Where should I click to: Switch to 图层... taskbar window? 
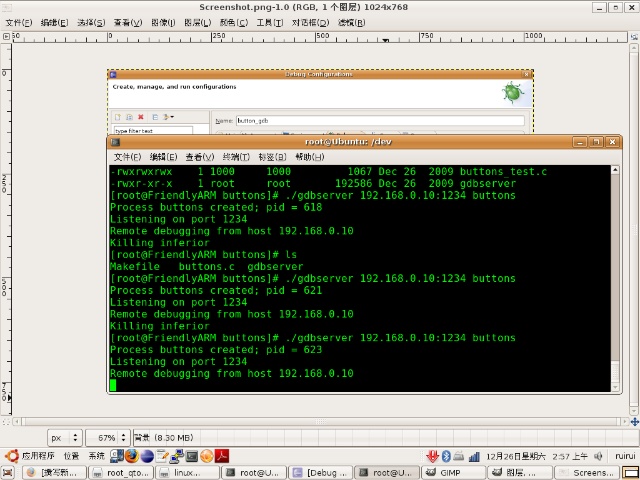(x=520, y=473)
